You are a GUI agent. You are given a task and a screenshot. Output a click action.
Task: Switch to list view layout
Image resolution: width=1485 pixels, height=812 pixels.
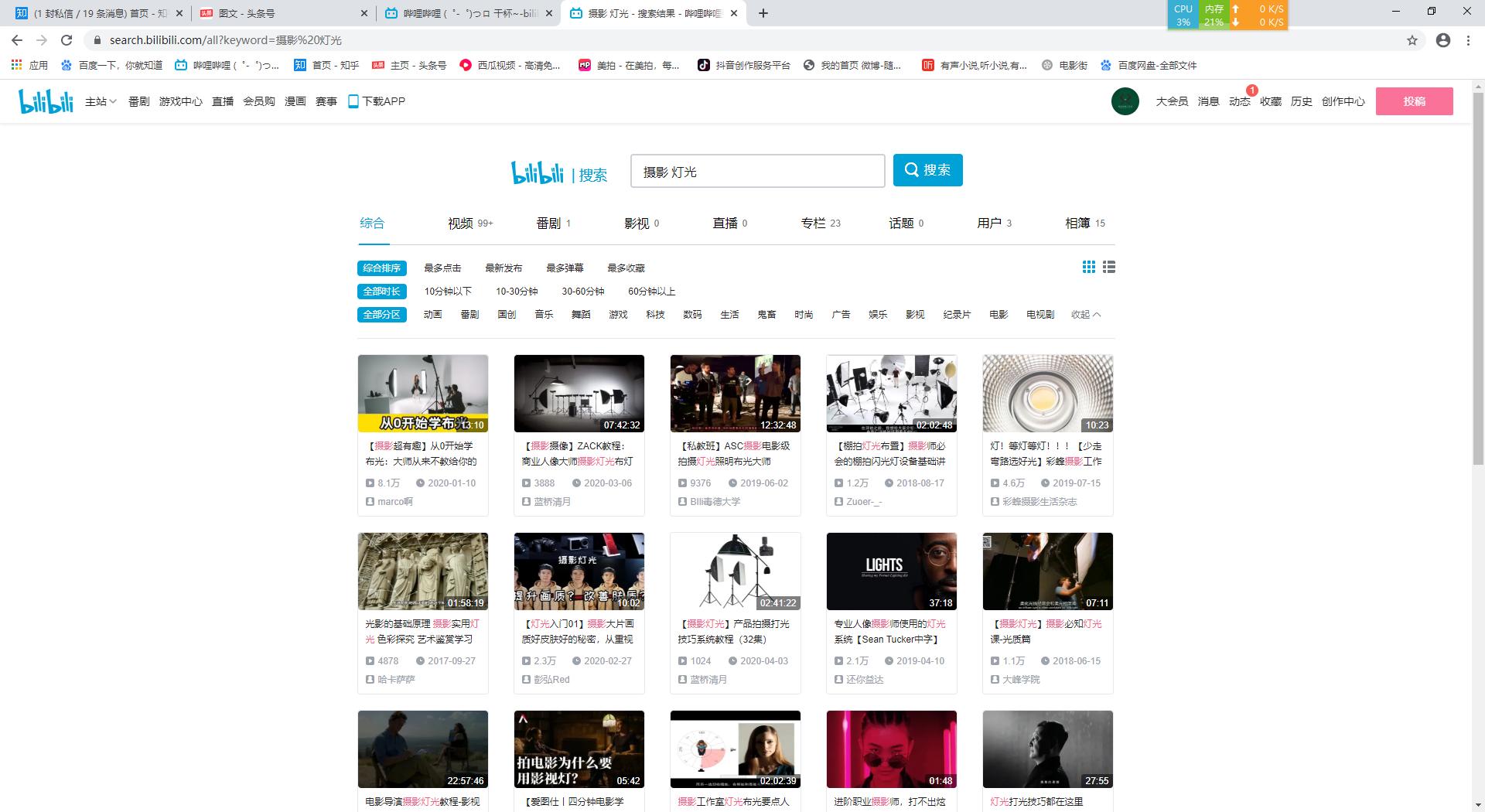pyautogui.click(x=1109, y=267)
